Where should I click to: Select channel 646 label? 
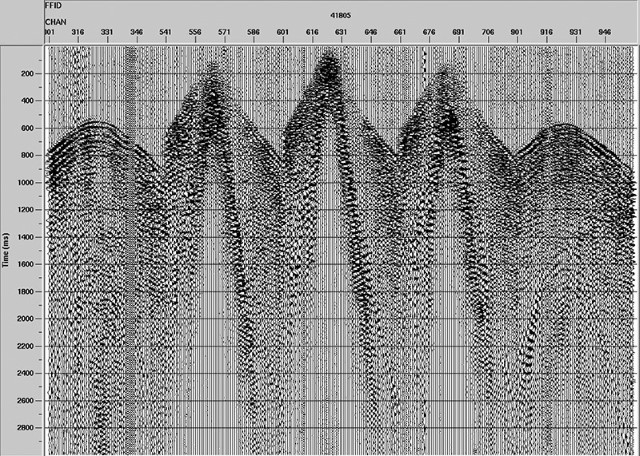click(x=371, y=33)
